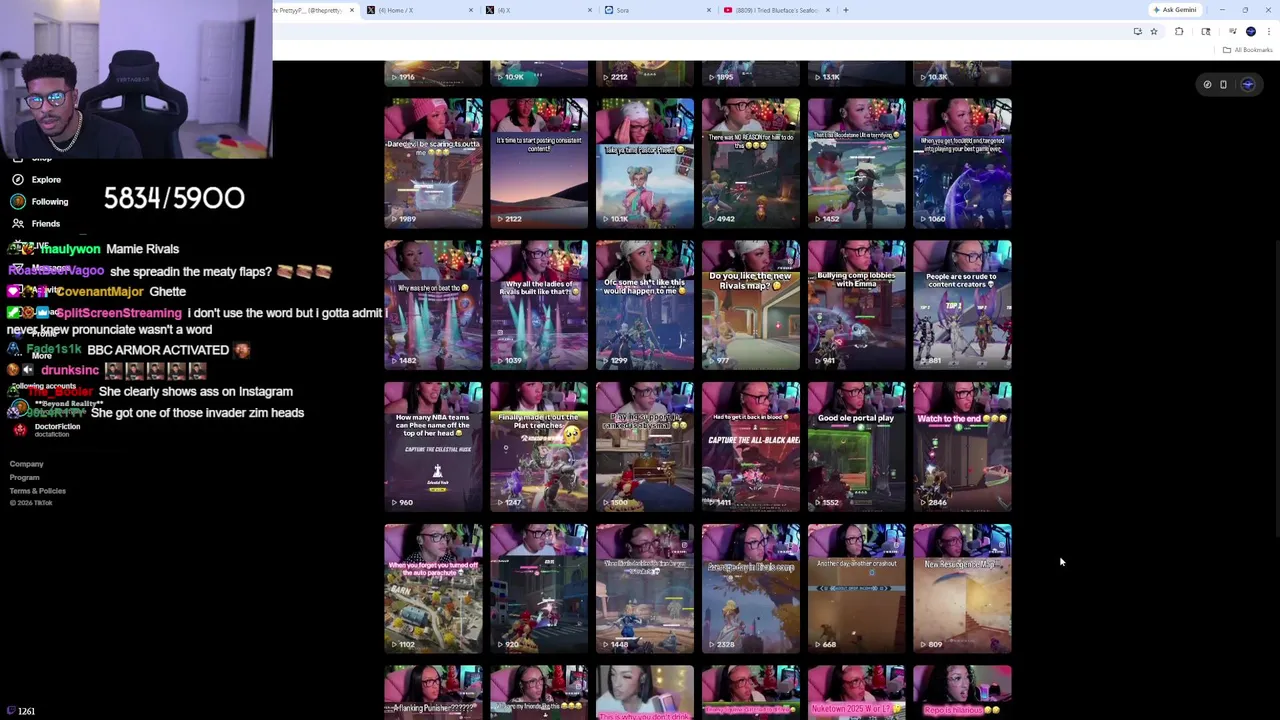
Task: Click the phone icon in TikTok top pill
Action: tap(1223, 85)
